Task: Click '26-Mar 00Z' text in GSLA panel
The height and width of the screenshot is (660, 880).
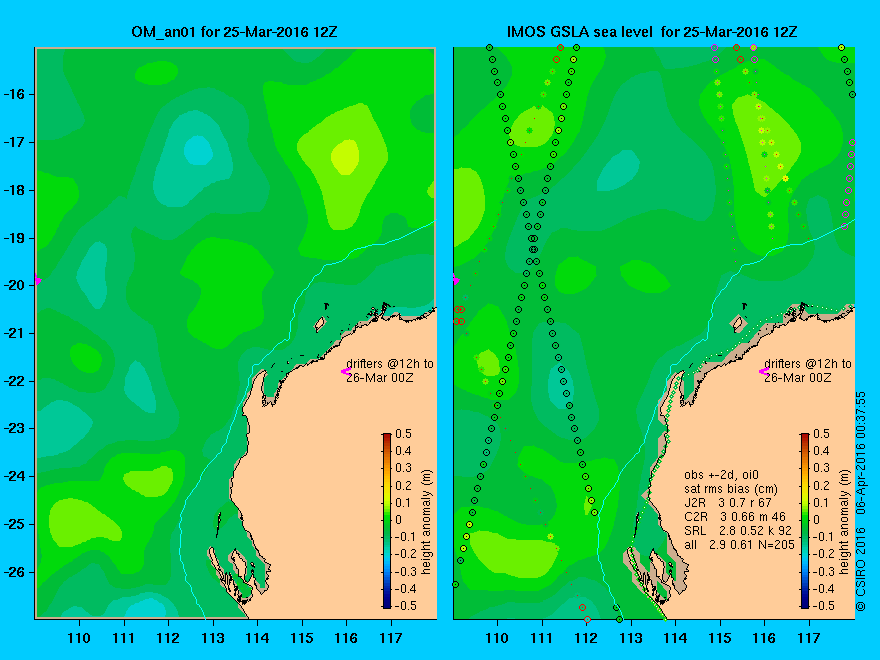Action: (798, 378)
